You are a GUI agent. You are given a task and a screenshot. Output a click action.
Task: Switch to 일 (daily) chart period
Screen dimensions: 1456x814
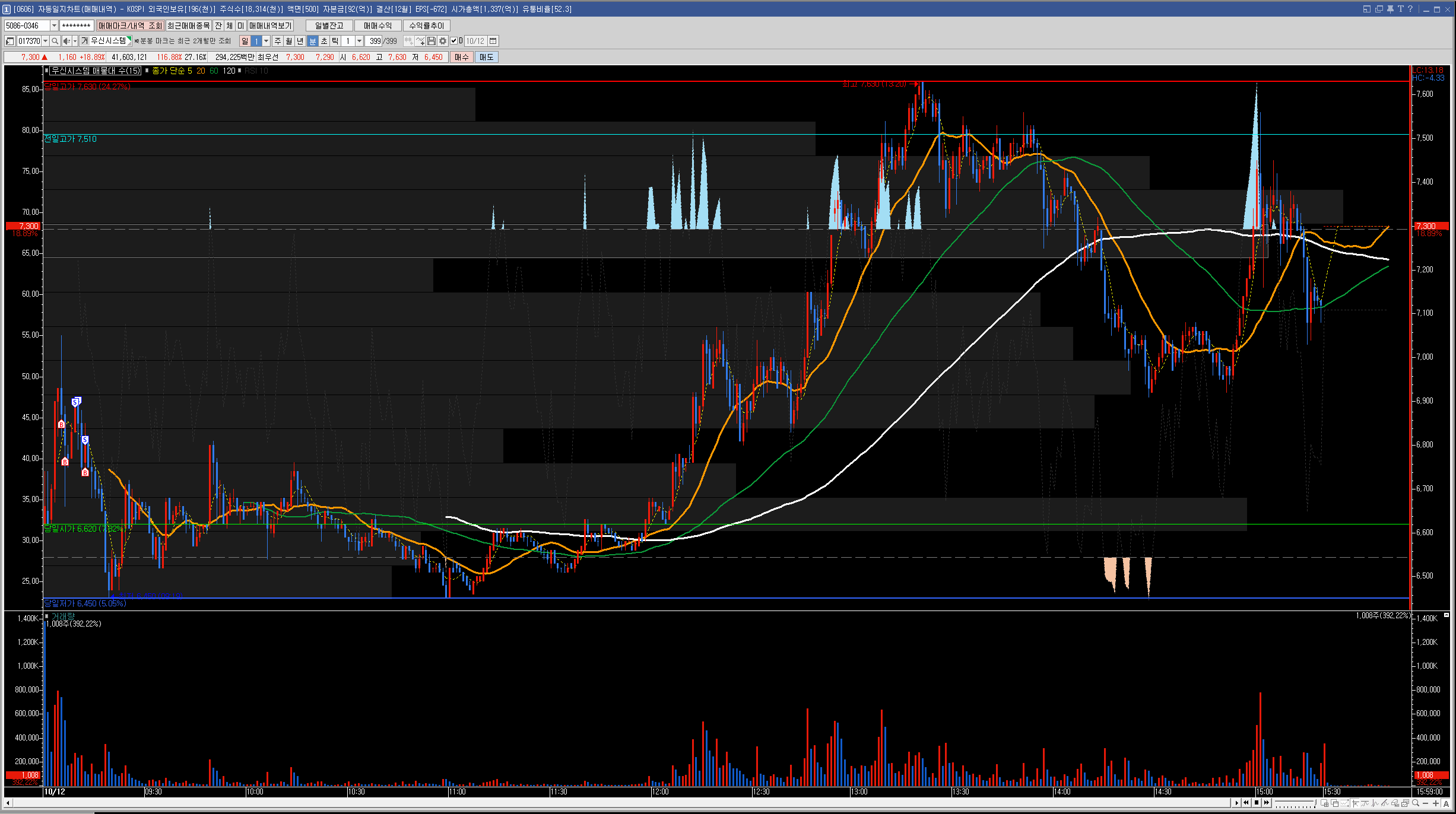point(245,41)
